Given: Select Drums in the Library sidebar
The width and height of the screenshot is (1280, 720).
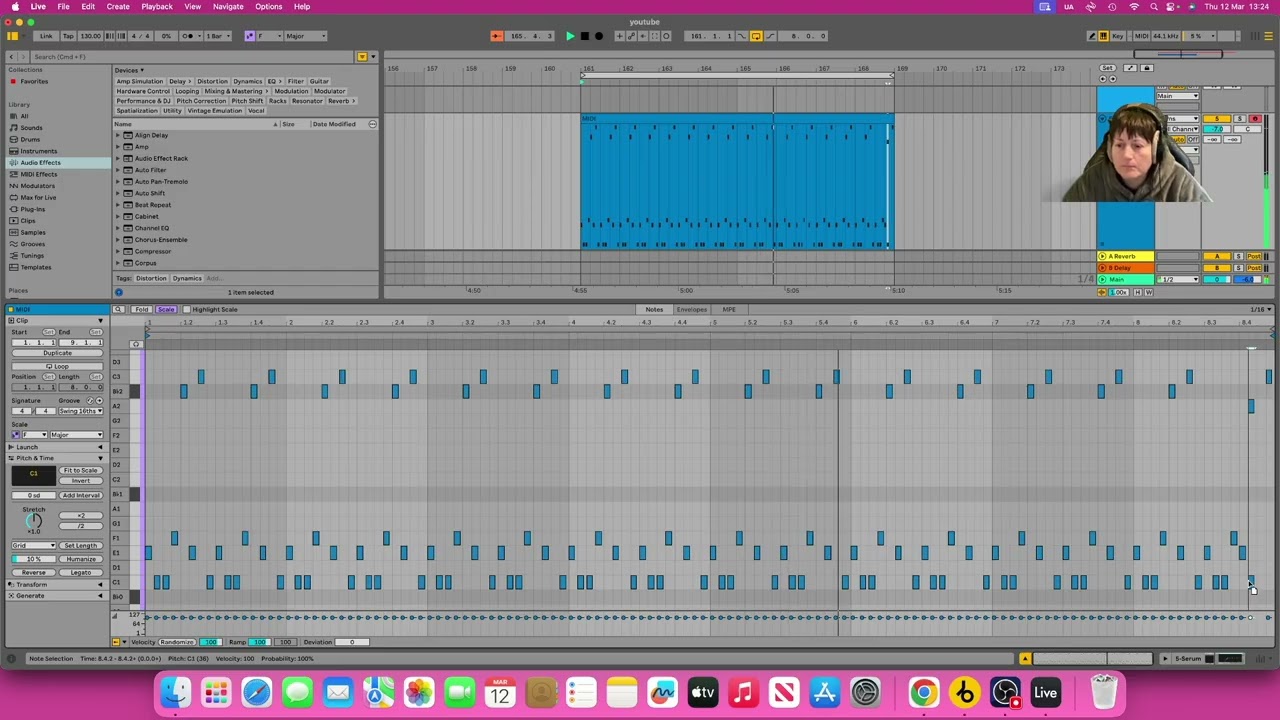Looking at the screenshot, I should [x=30, y=139].
